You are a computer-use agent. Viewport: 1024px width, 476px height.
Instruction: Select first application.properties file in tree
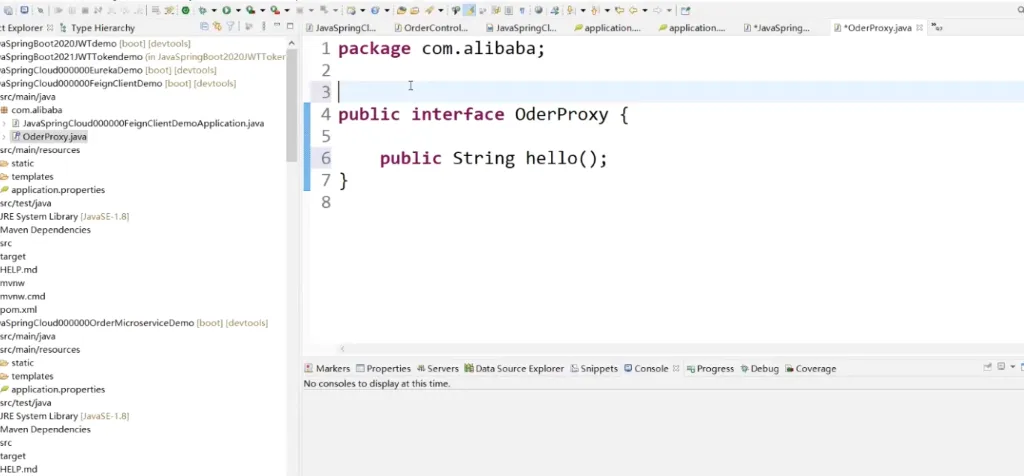pyautogui.click(x=53, y=190)
